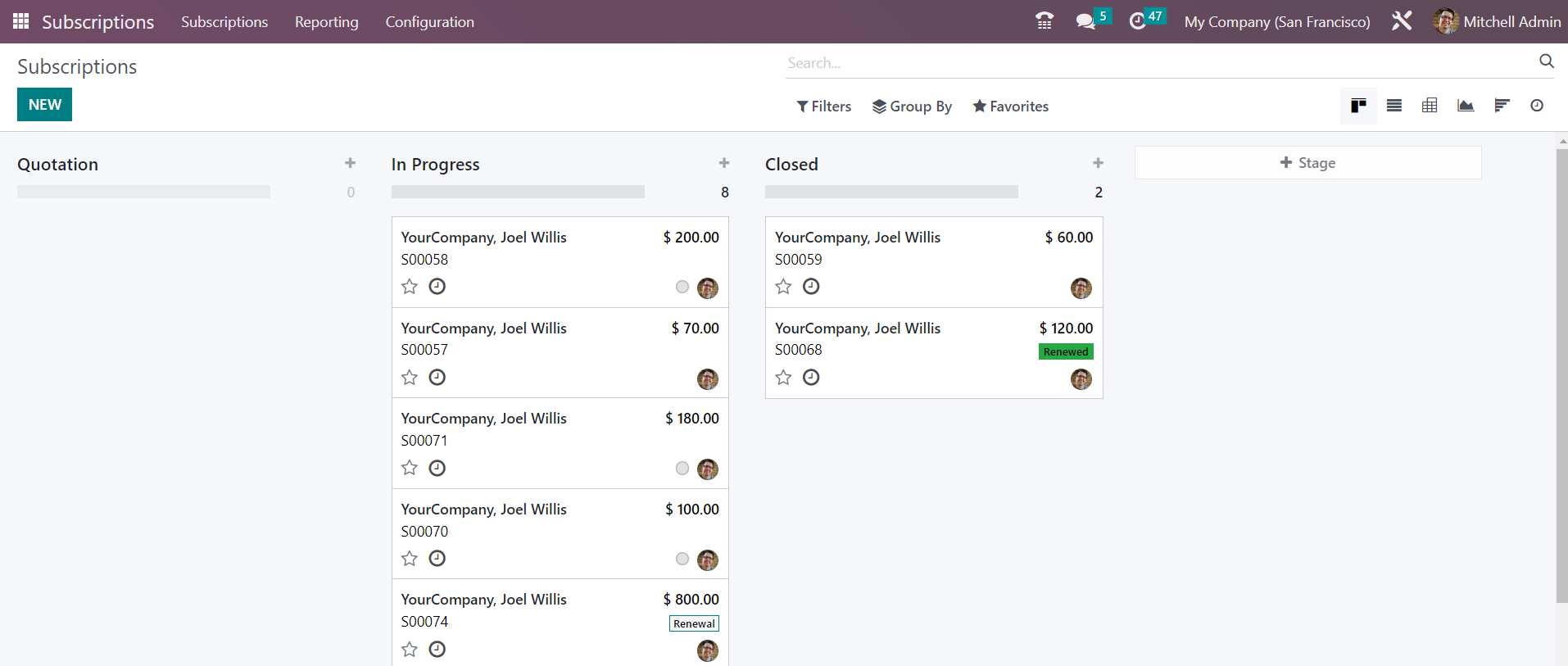Viewport: 1568px width, 666px height.
Task: Quick add a record in In Progress column
Action: pyautogui.click(x=724, y=163)
